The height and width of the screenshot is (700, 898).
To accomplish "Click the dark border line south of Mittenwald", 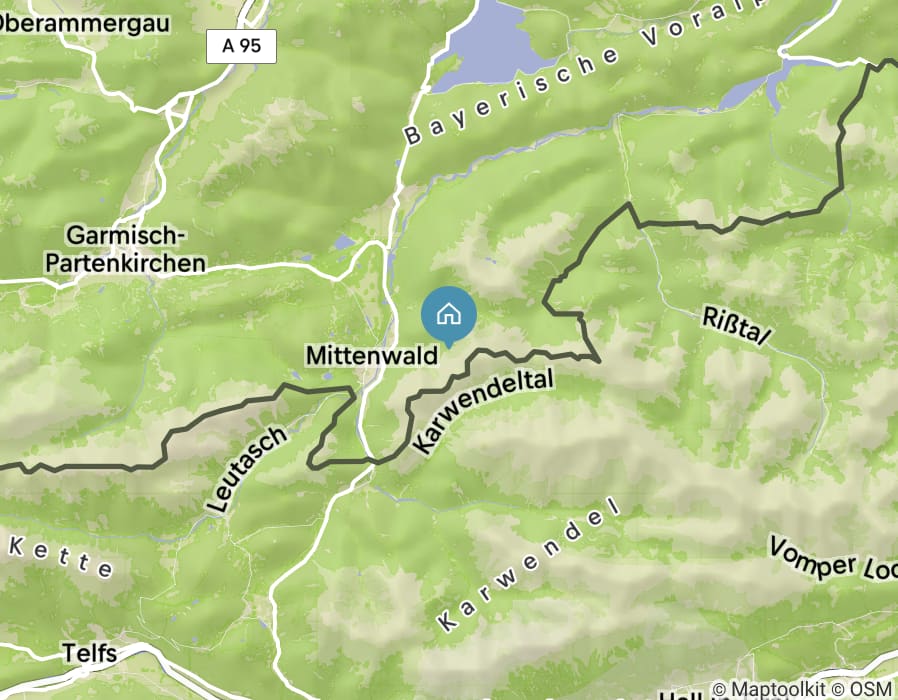I will tap(344, 461).
